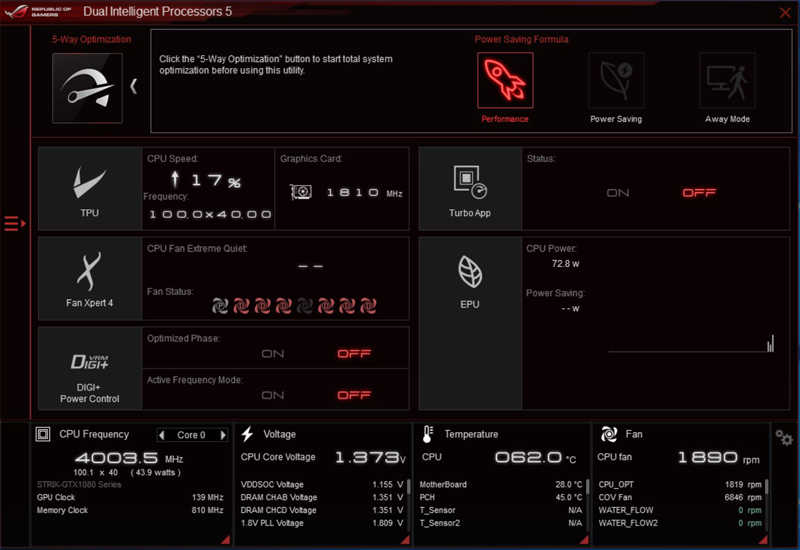Turn Active Frequency Mode OFF
800x550 pixels.
point(354,395)
